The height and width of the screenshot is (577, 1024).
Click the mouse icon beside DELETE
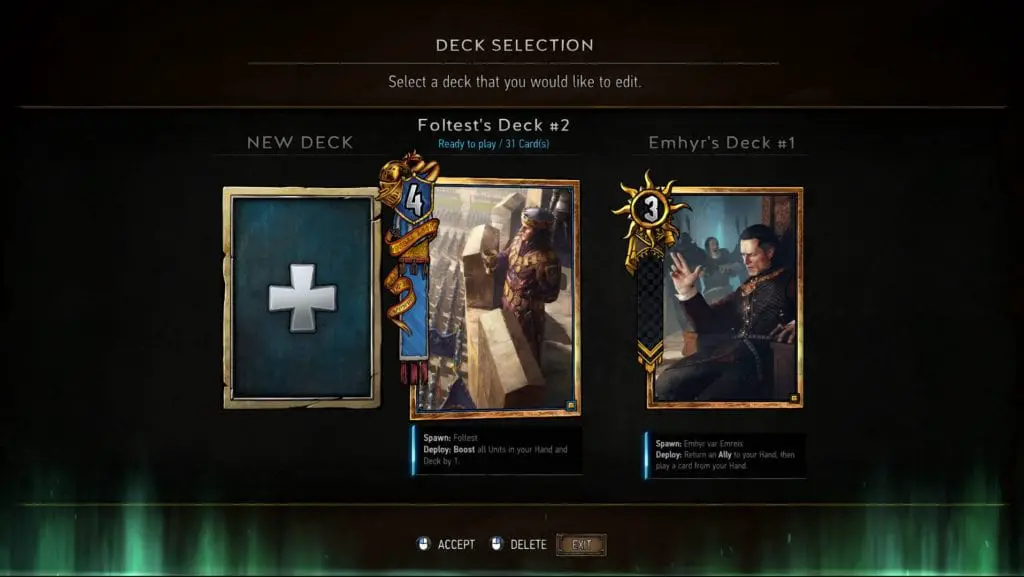tap(496, 544)
